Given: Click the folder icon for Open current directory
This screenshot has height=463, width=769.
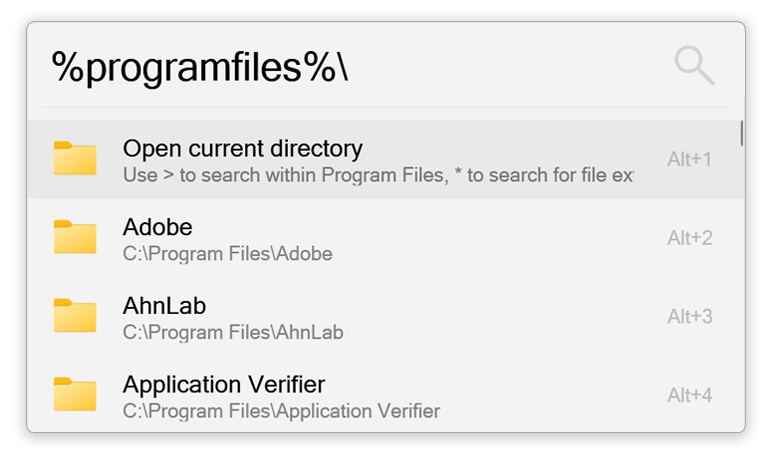Looking at the screenshot, I should tap(75, 159).
